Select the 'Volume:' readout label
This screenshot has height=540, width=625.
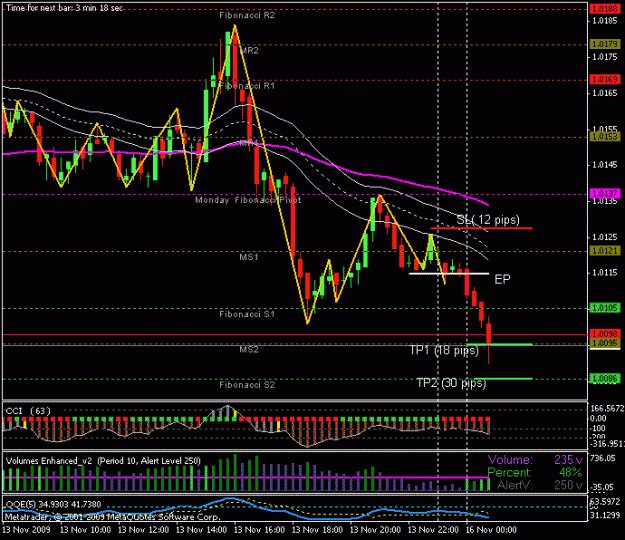pos(510,460)
